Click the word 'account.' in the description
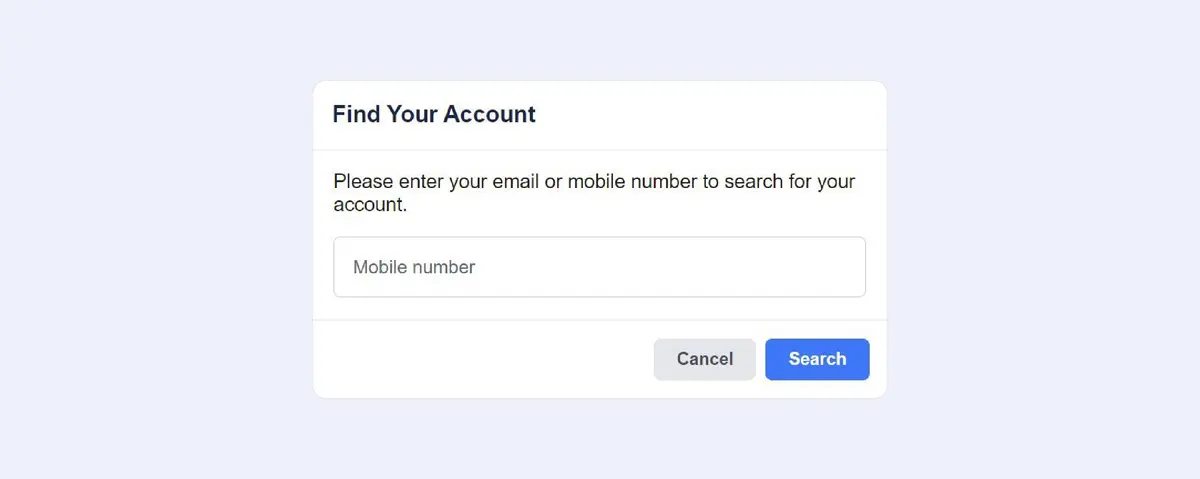1200x479 pixels. (x=370, y=206)
